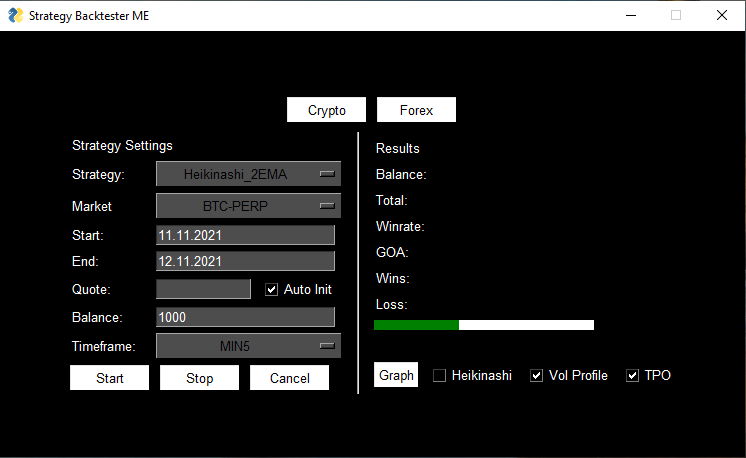Enable the Heikinashi checkbox
The width and height of the screenshot is (746, 458).
440,375
